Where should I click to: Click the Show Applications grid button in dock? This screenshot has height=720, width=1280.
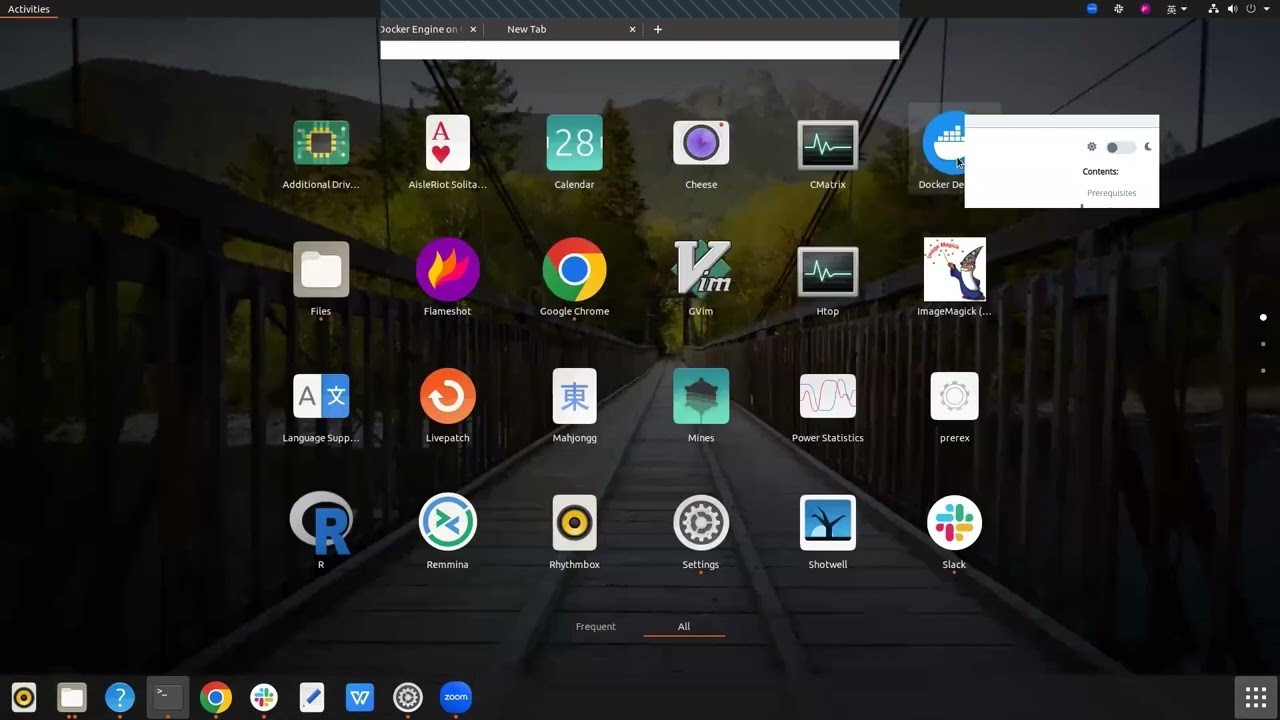pos(1255,697)
